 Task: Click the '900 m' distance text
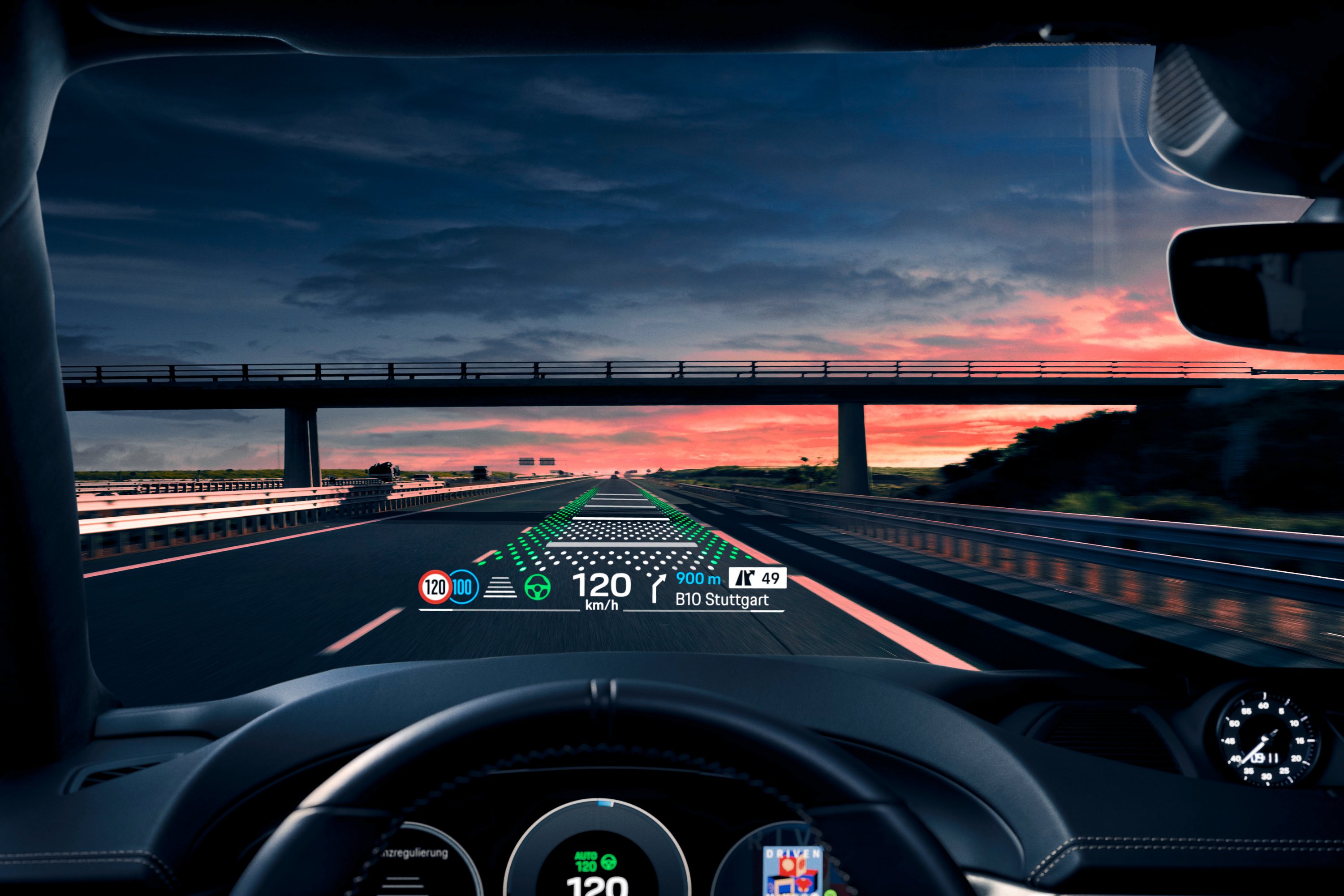(x=698, y=578)
